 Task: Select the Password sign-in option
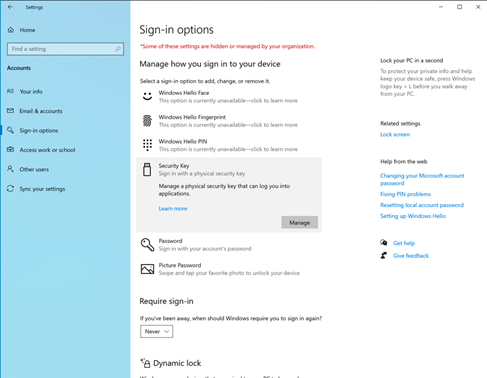[229, 245]
